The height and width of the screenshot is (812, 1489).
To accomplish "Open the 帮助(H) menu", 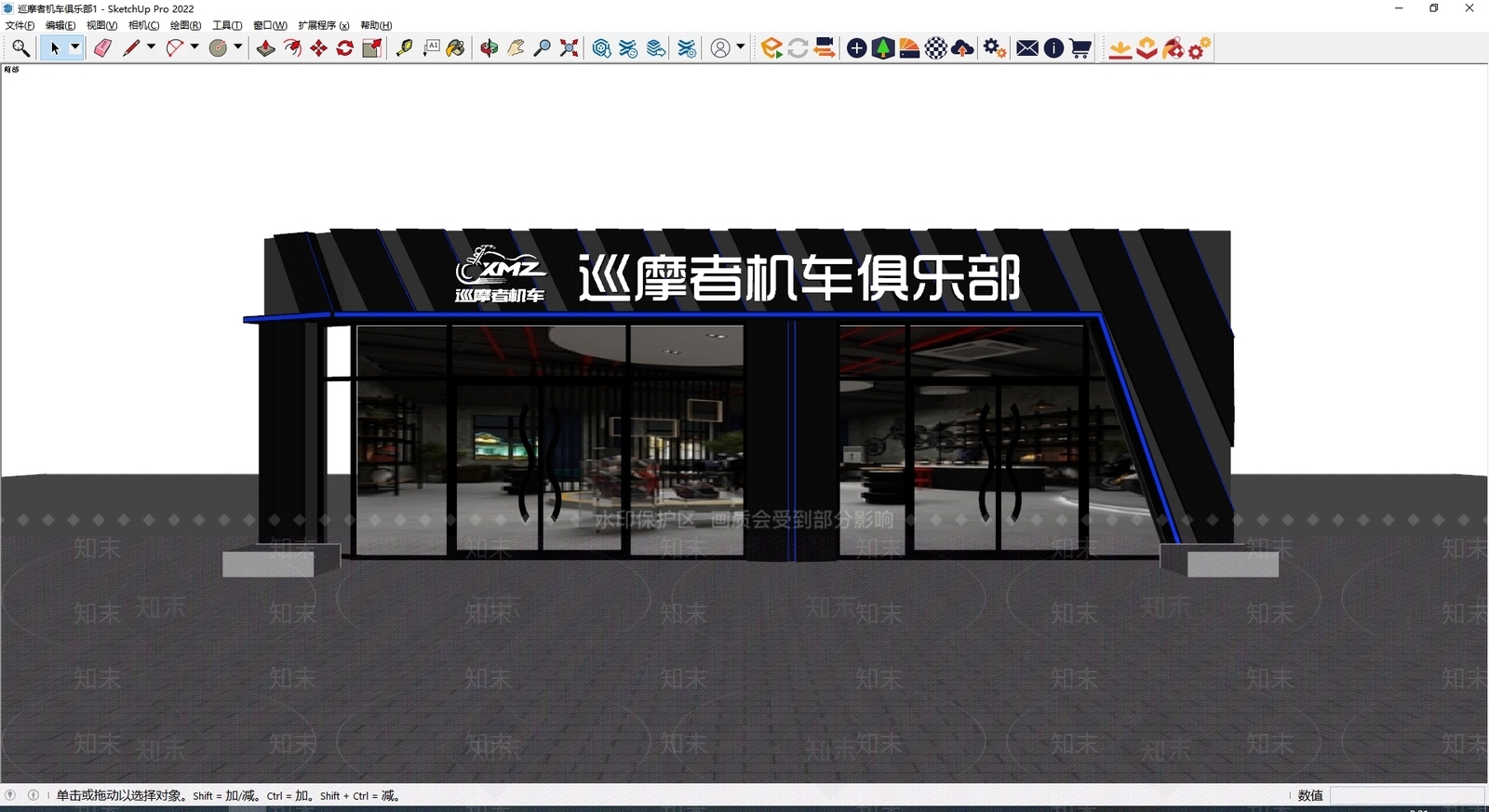I will (x=376, y=25).
